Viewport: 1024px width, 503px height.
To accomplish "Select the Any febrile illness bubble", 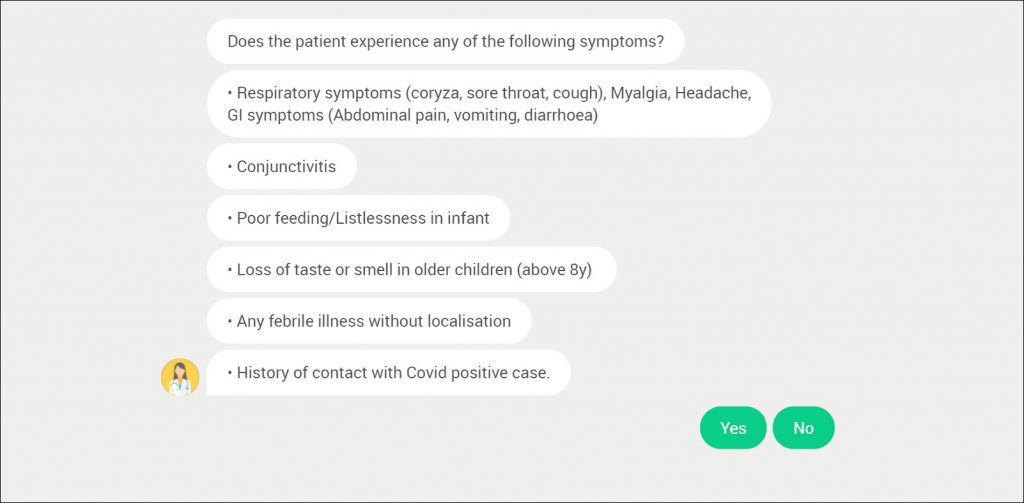I will click(368, 322).
